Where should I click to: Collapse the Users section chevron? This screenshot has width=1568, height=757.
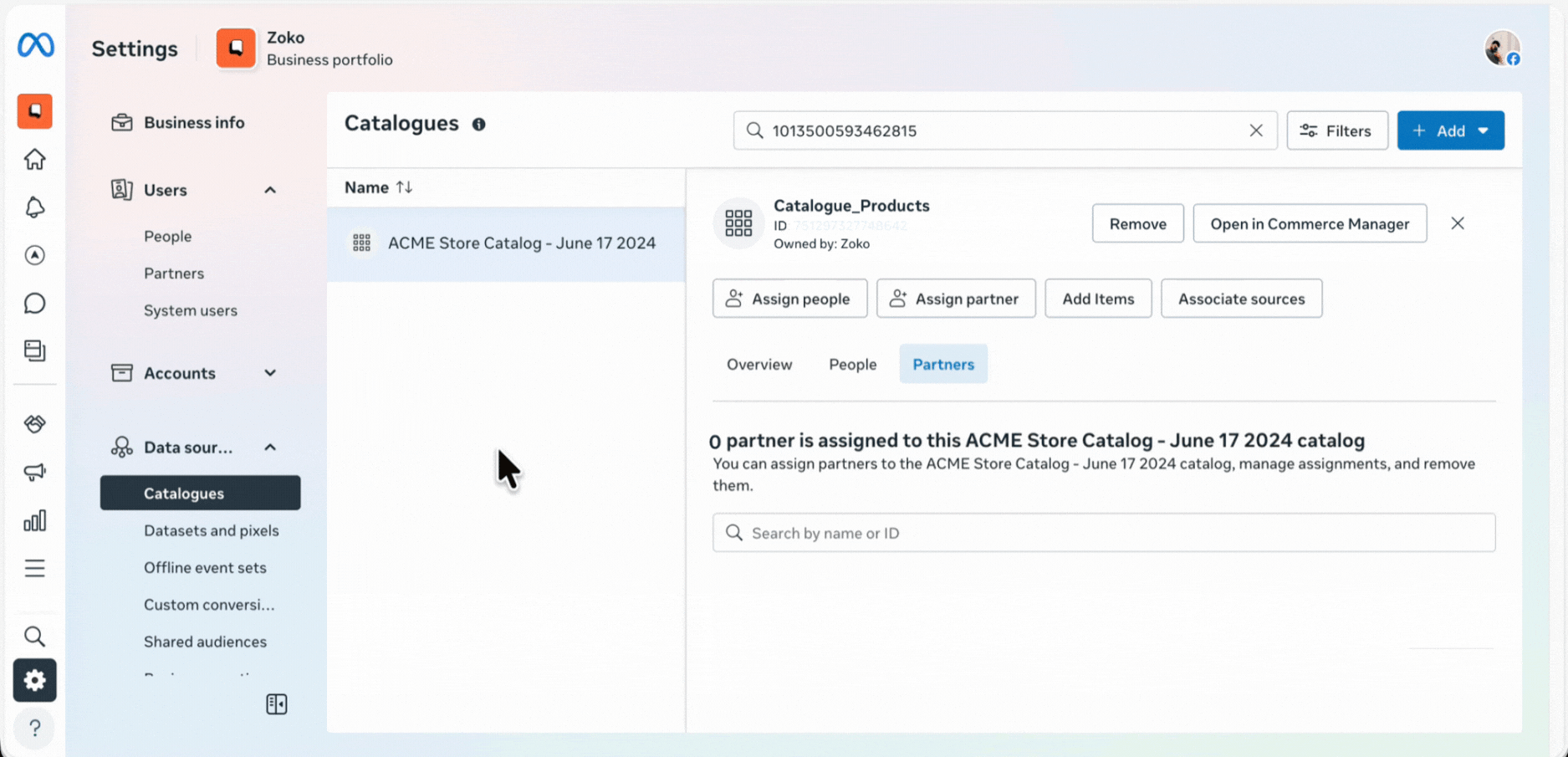270,190
